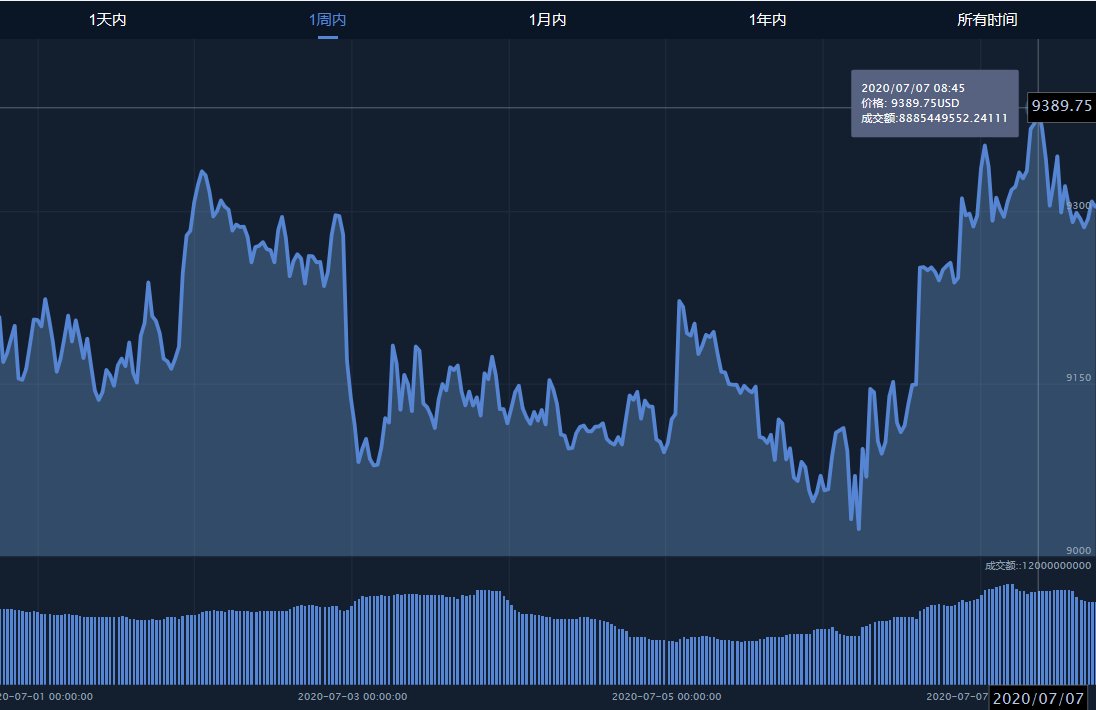Click the 成交额::12000000000 volume axis label

click(x=1038, y=565)
